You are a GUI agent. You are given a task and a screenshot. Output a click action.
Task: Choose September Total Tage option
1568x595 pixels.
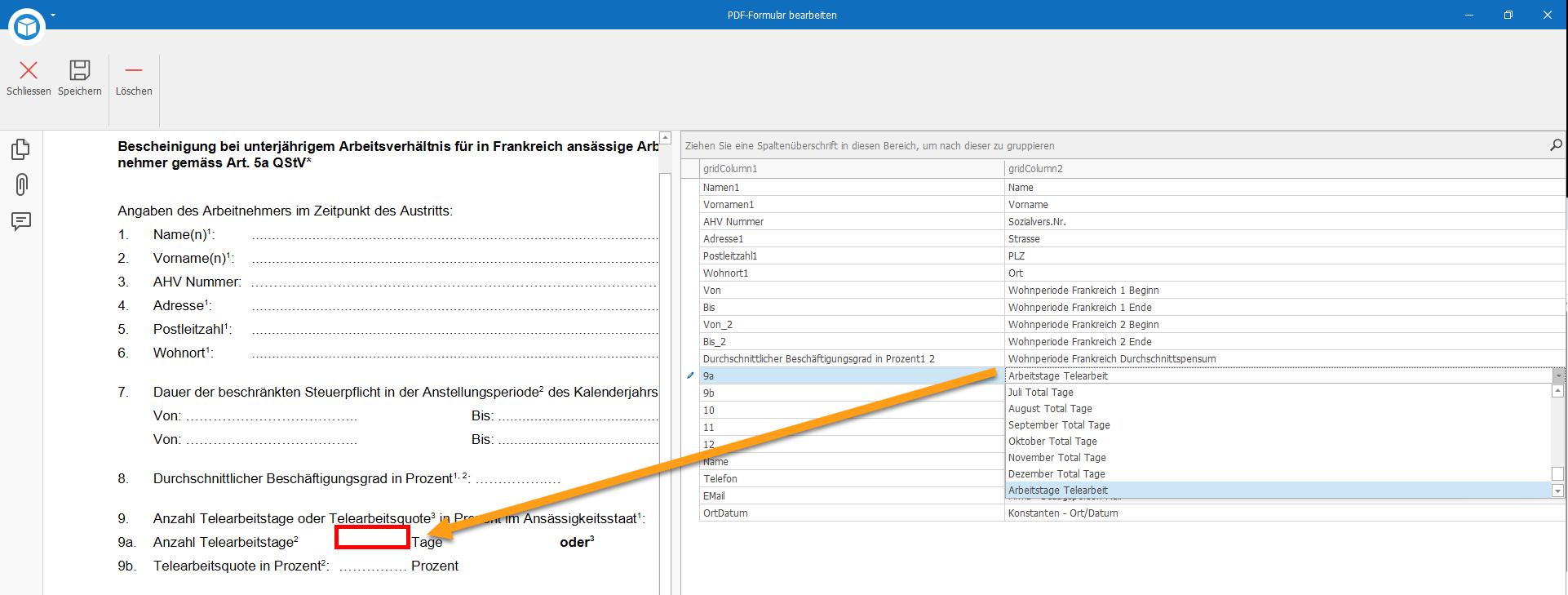1278,425
